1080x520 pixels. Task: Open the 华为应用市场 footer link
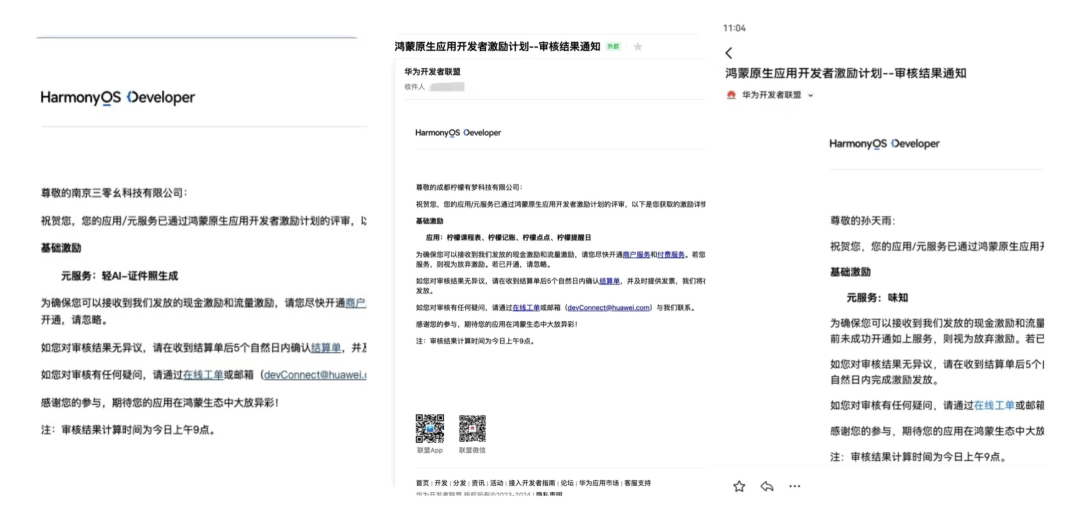599,483
